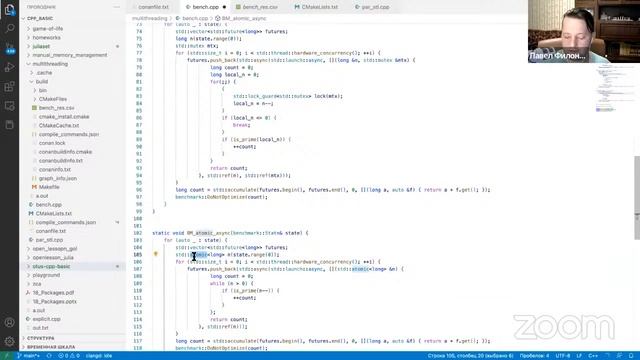The width and height of the screenshot is (640, 360).
Task: Switch to the CMakeLists.txt tab
Action: (x=319, y=7)
